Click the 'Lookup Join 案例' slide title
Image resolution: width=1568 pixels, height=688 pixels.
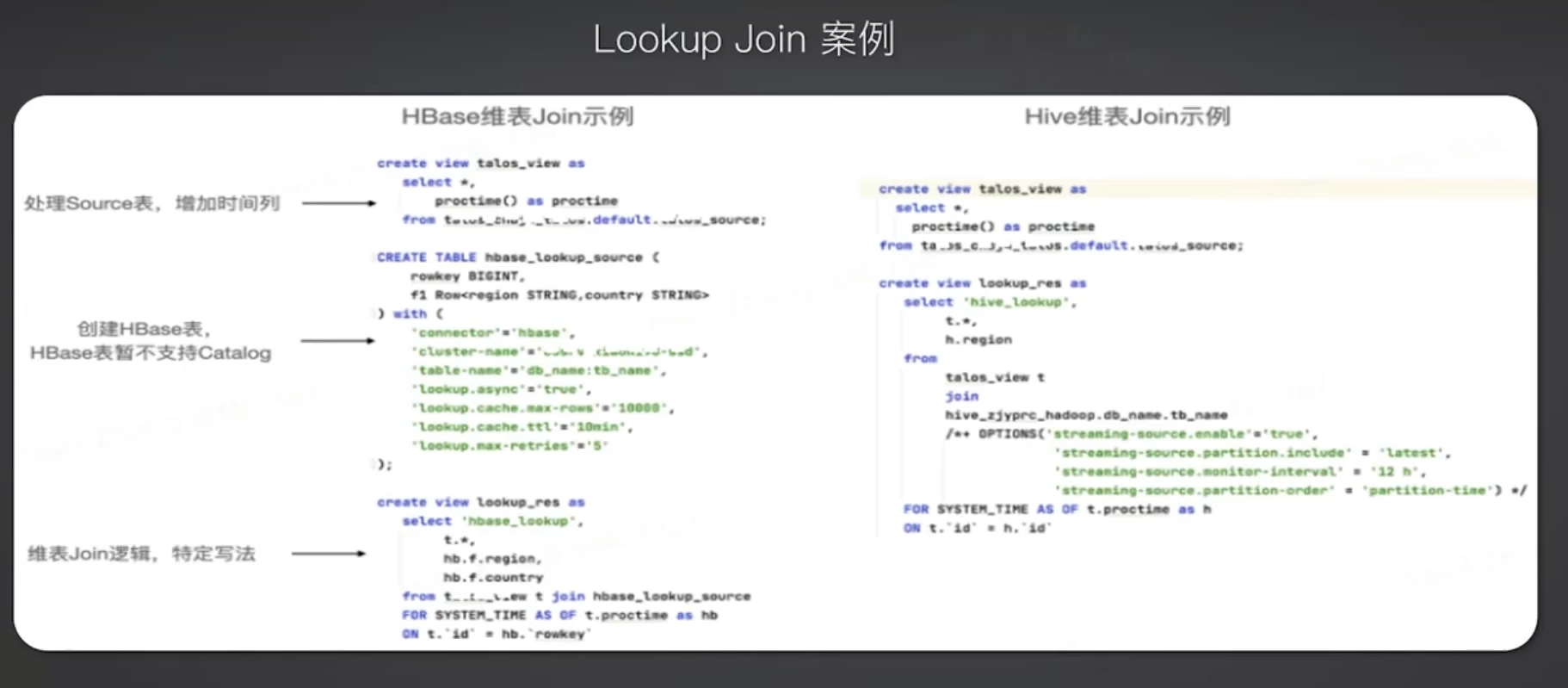pyautogui.click(x=744, y=40)
